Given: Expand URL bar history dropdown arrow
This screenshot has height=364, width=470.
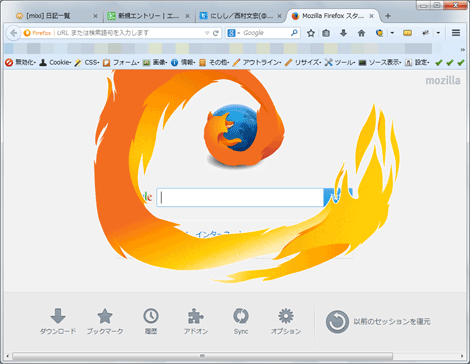Looking at the screenshot, I should (207, 33).
